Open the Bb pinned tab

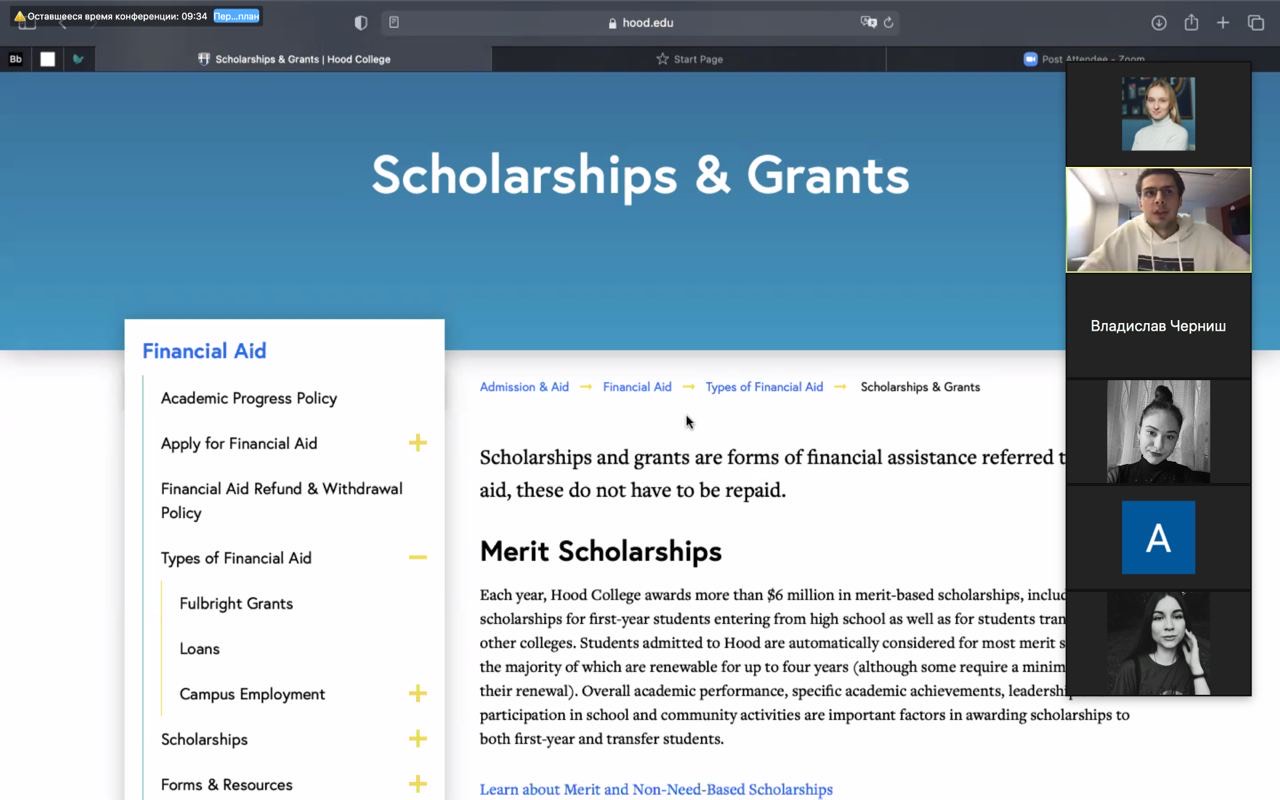click(x=16, y=59)
